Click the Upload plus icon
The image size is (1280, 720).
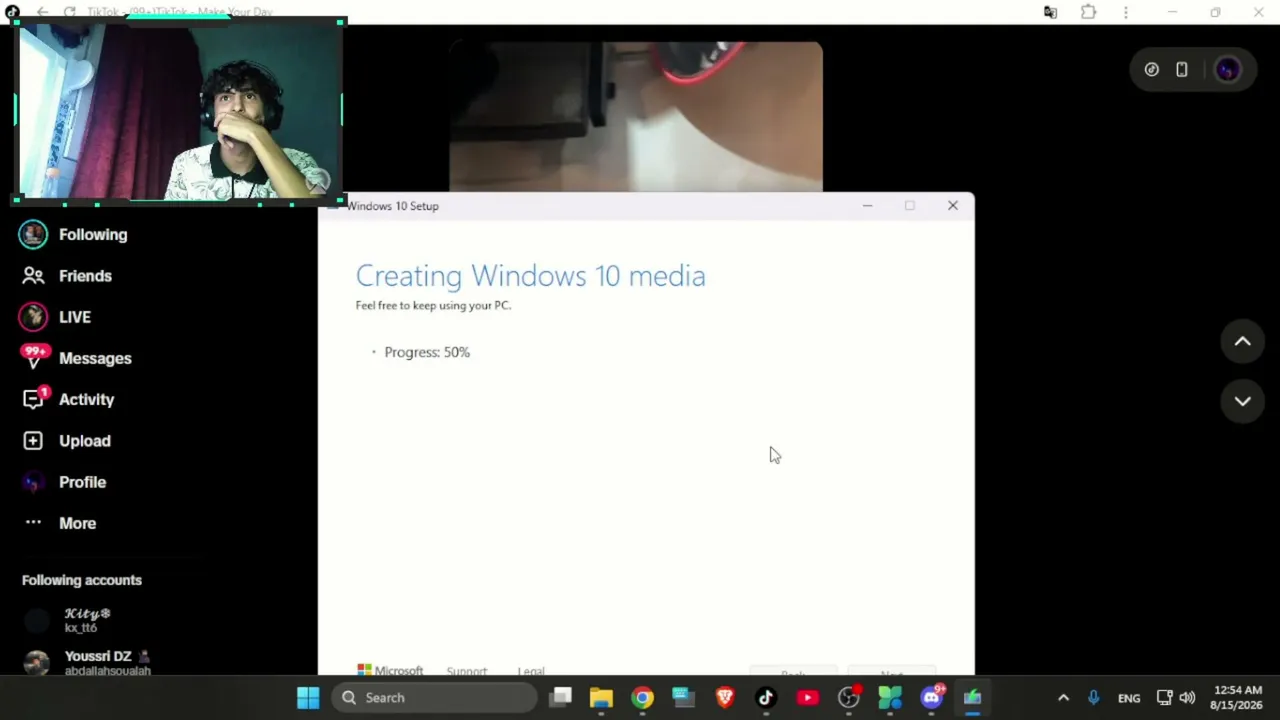tap(33, 440)
